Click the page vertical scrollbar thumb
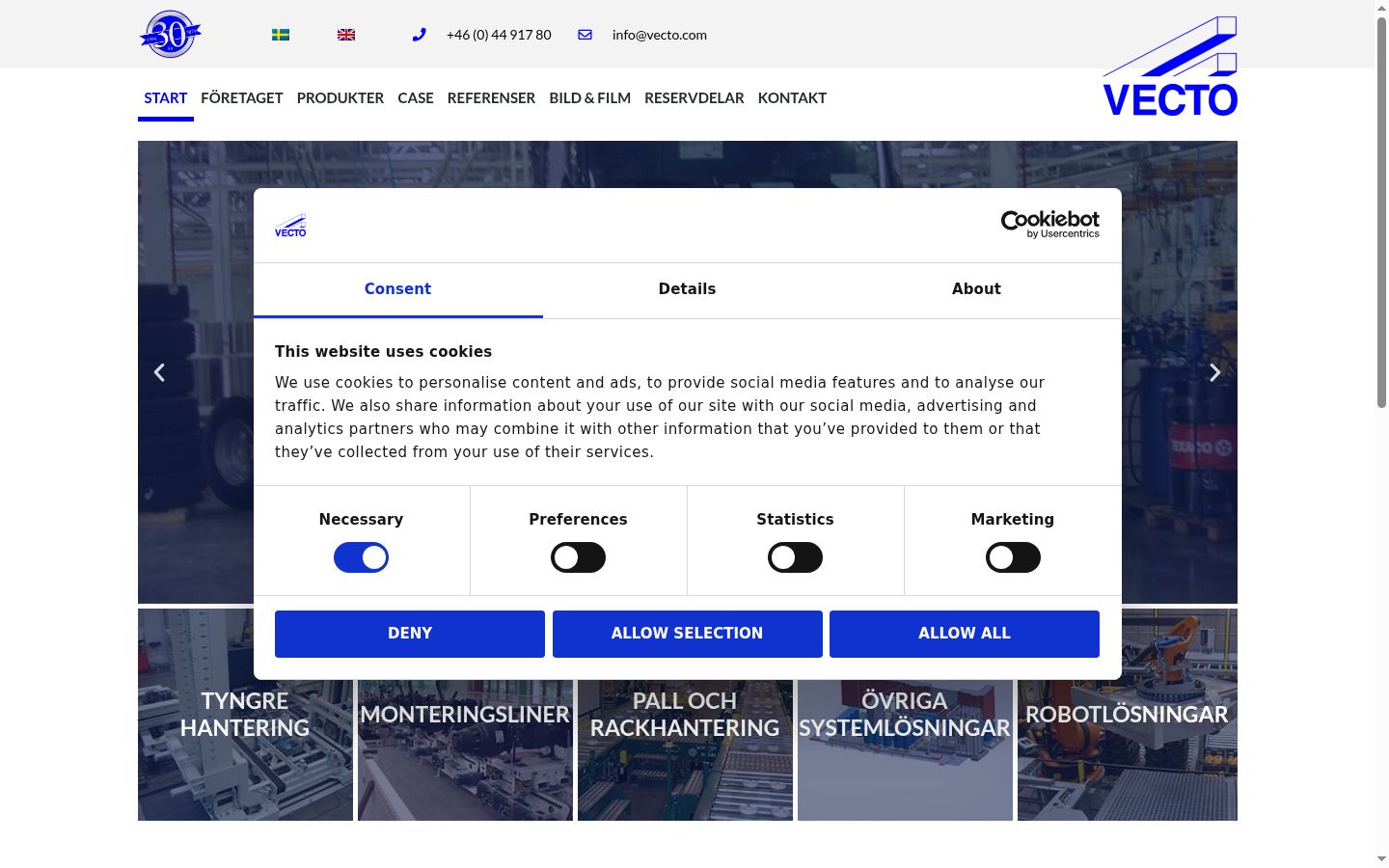This screenshot has width=1389, height=868. click(x=1381, y=212)
